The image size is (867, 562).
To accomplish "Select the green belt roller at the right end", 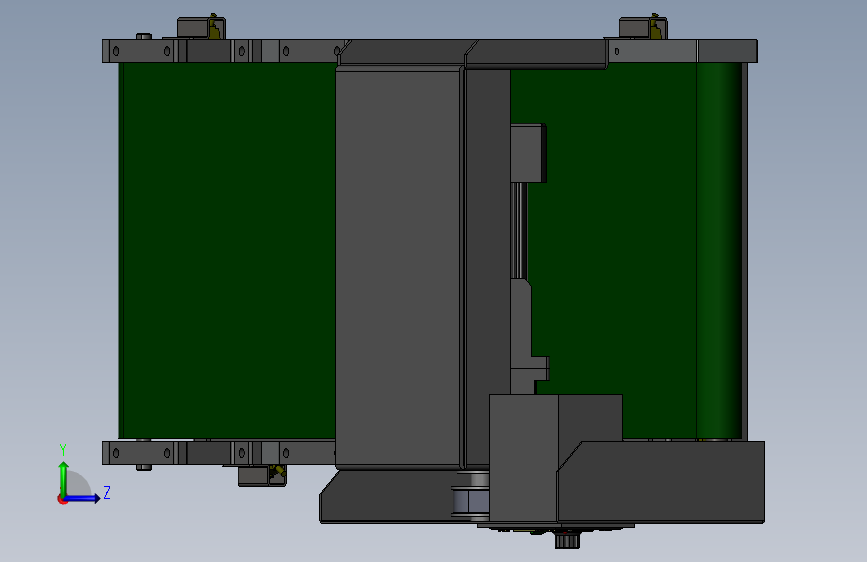I will tap(719, 251).
